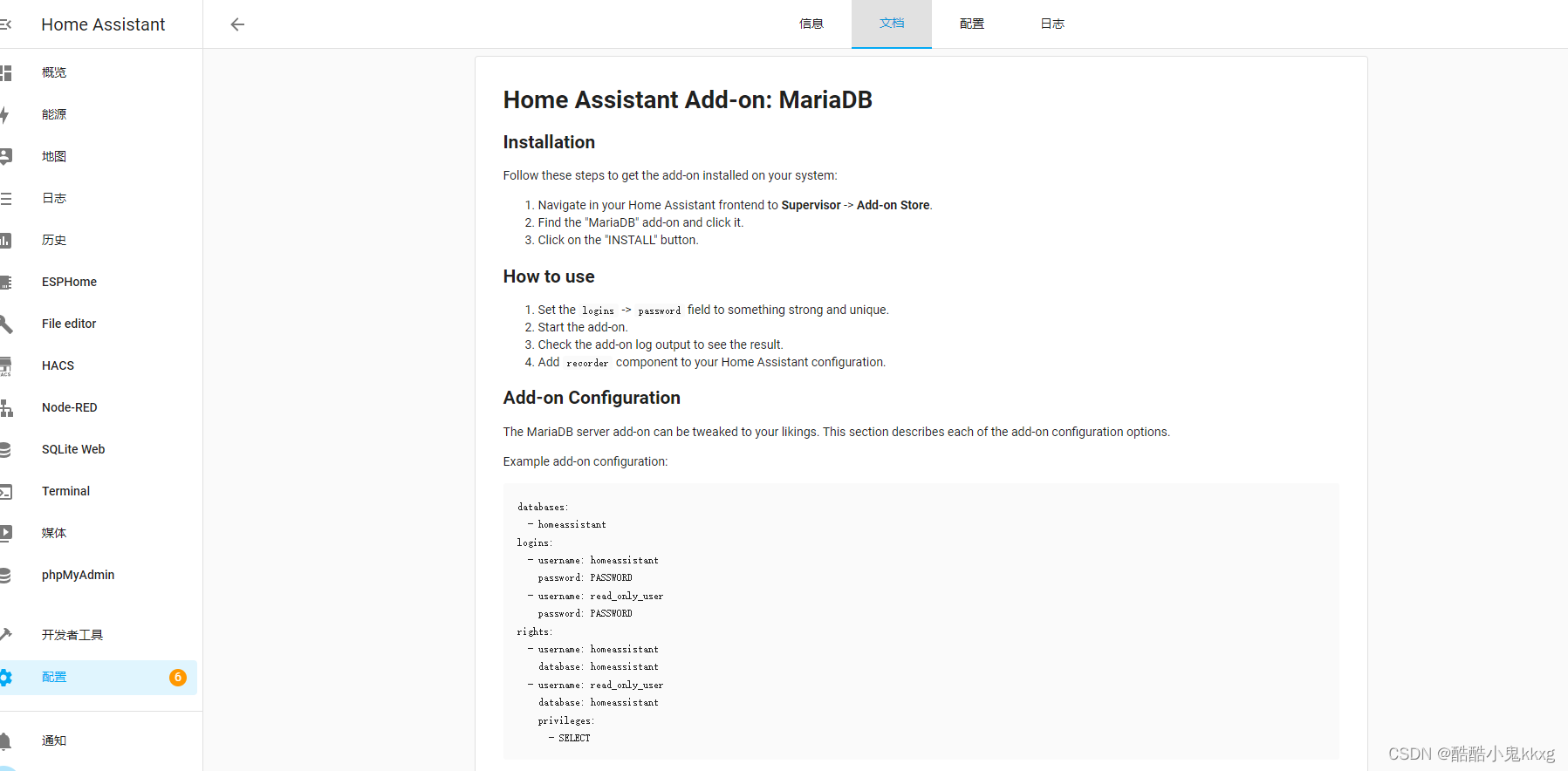Click the SQLite Web database icon

coord(5,449)
